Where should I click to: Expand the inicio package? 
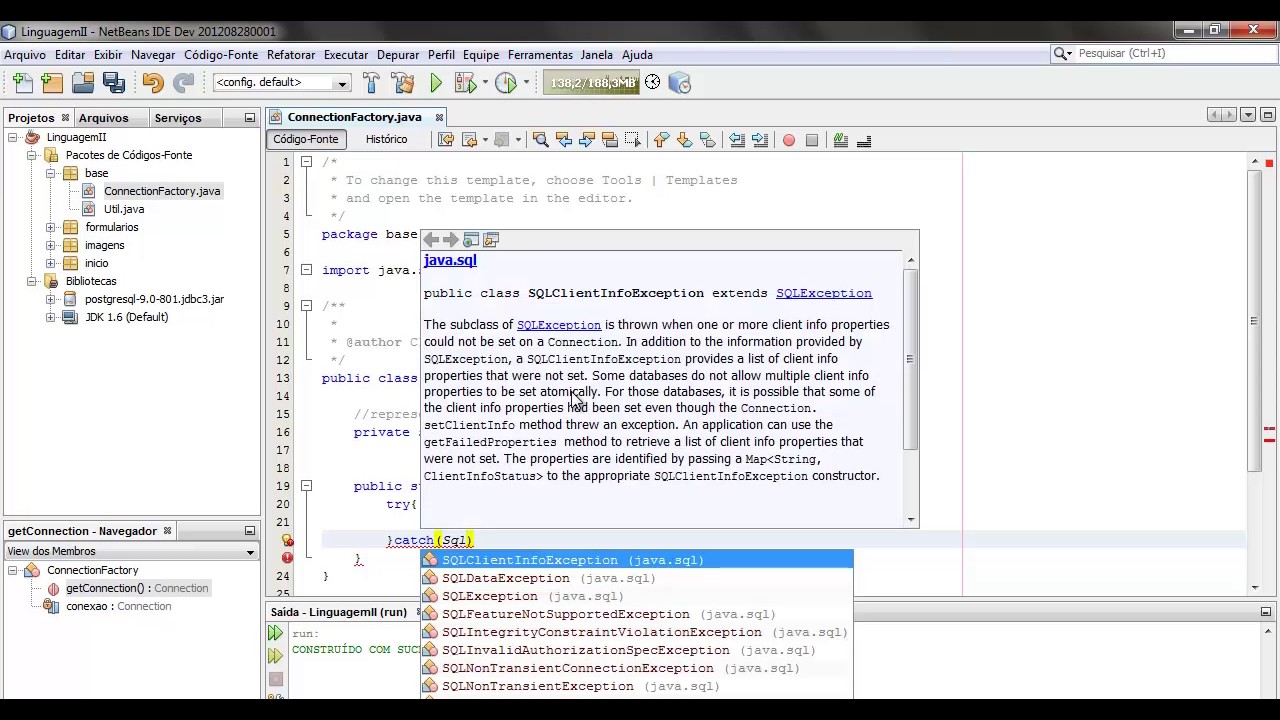point(50,263)
